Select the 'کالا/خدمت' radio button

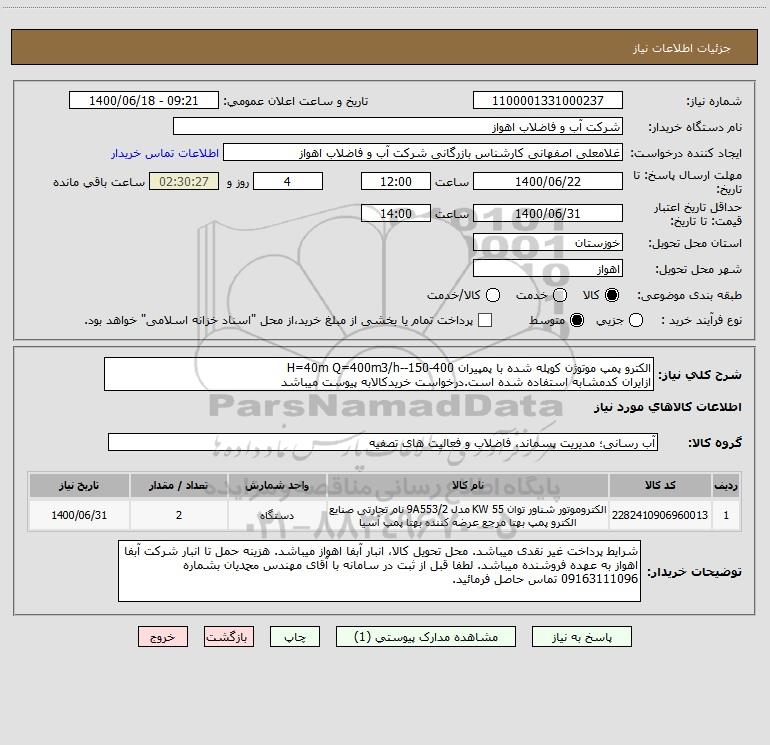pyautogui.click(x=493, y=295)
